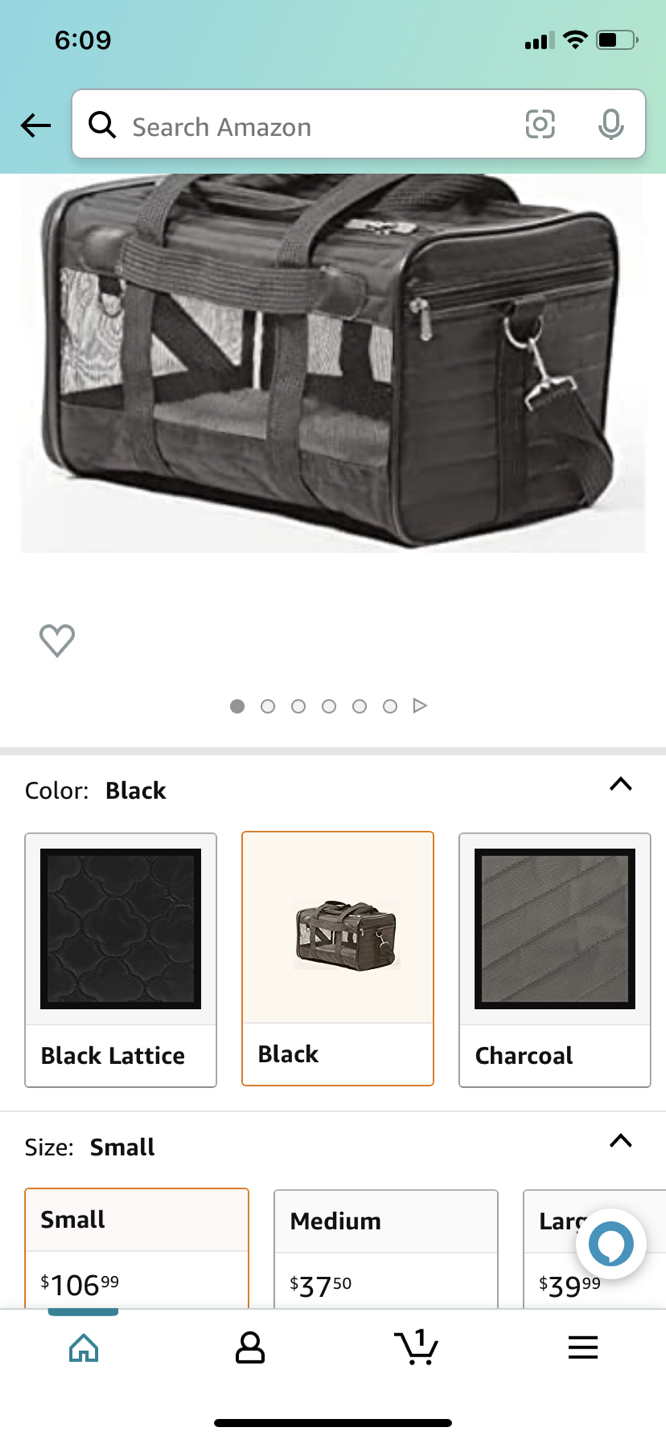View the shopping cart icon
The image size is (666, 1440).
(x=416, y=1347)
